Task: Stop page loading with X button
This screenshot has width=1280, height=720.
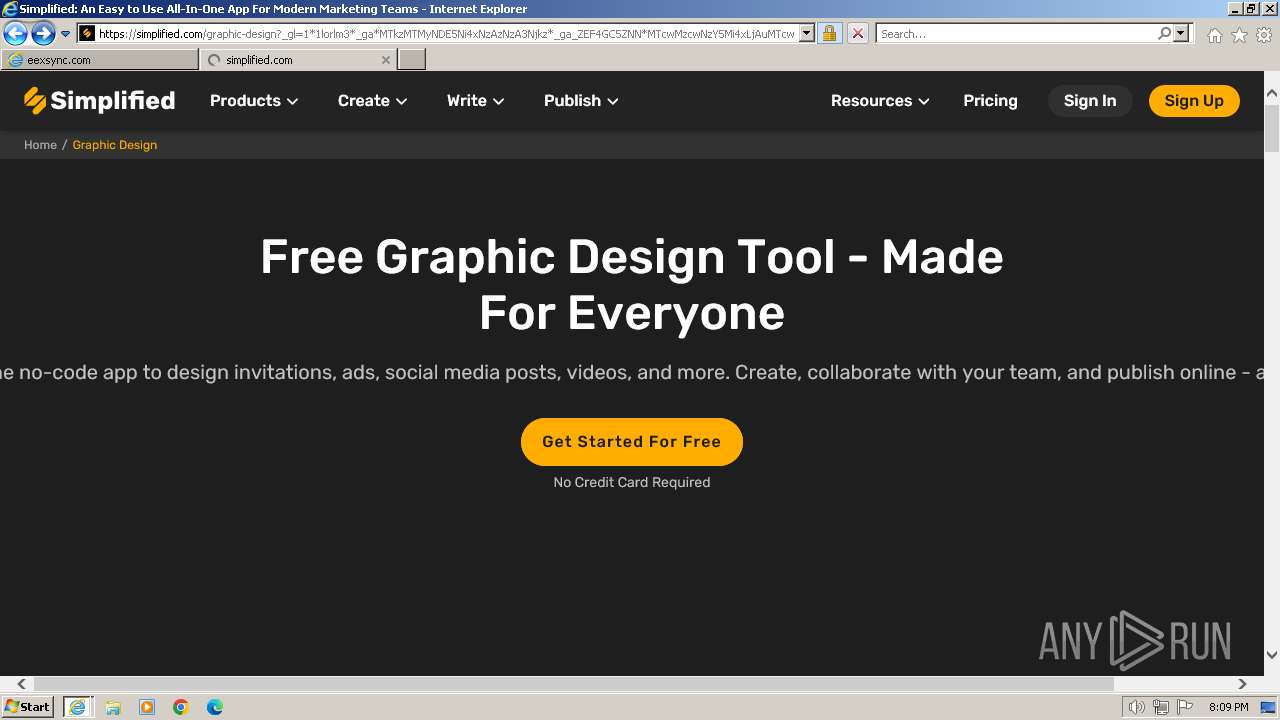Action: [x=857, y=33]
